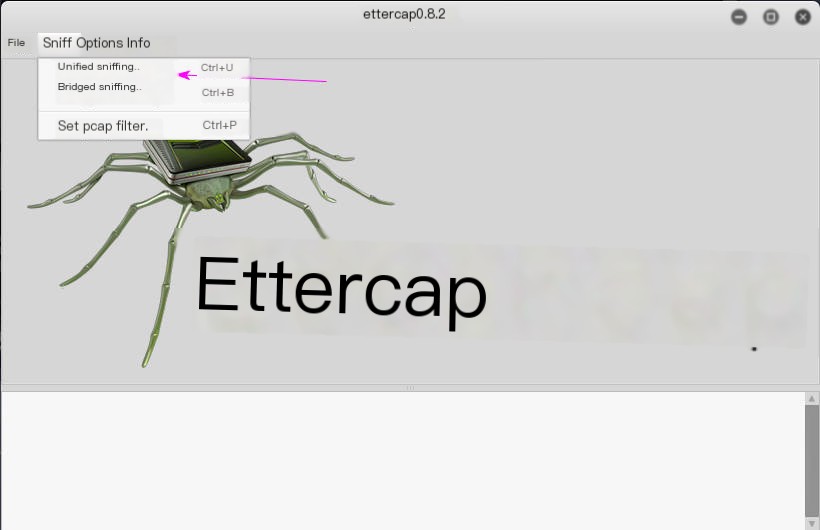
Task: Open the Options menu
Action: (101, 43)
